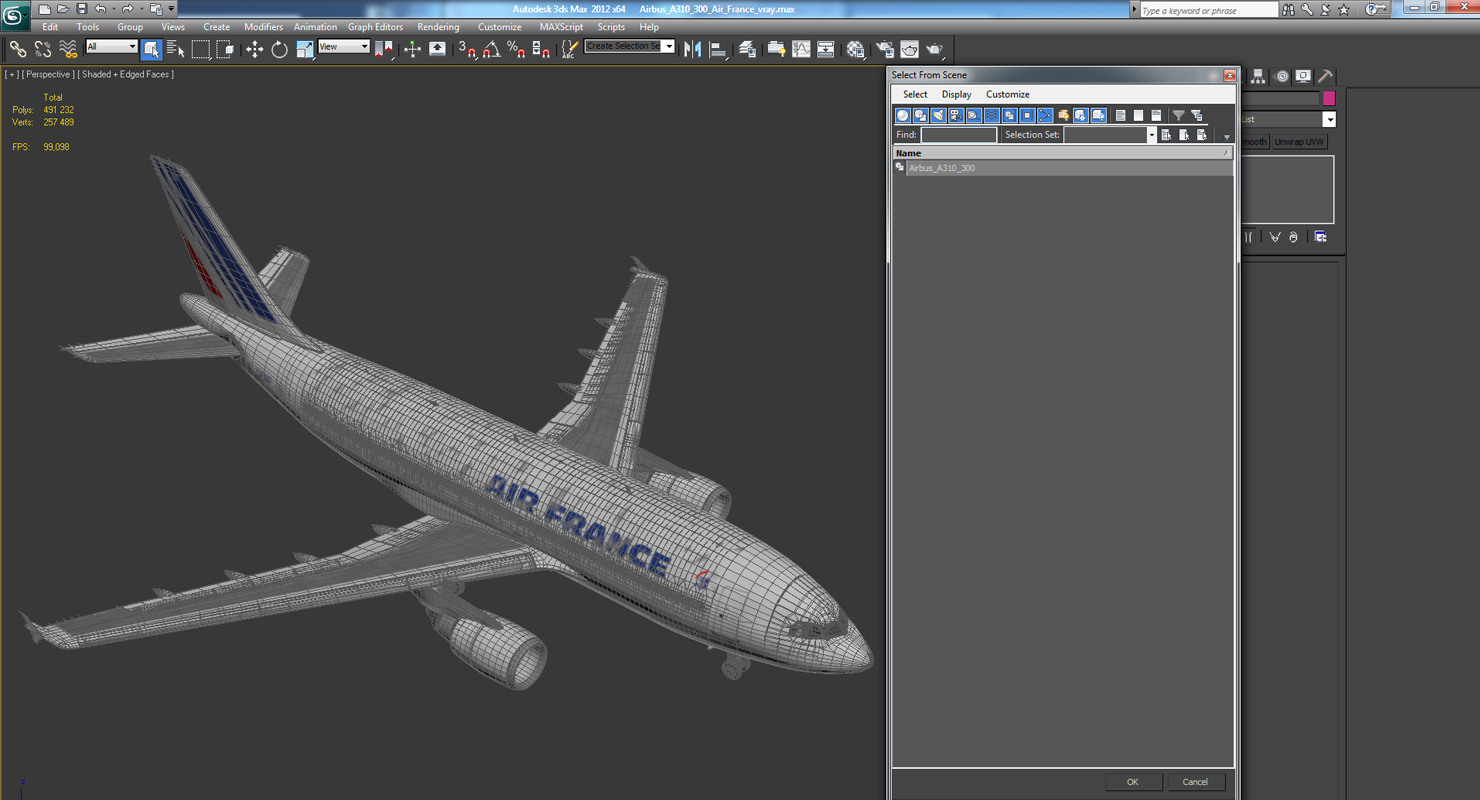Toggle Display Lights filter in dialog
Viewport: 1480px width, 800px height.
938,116
